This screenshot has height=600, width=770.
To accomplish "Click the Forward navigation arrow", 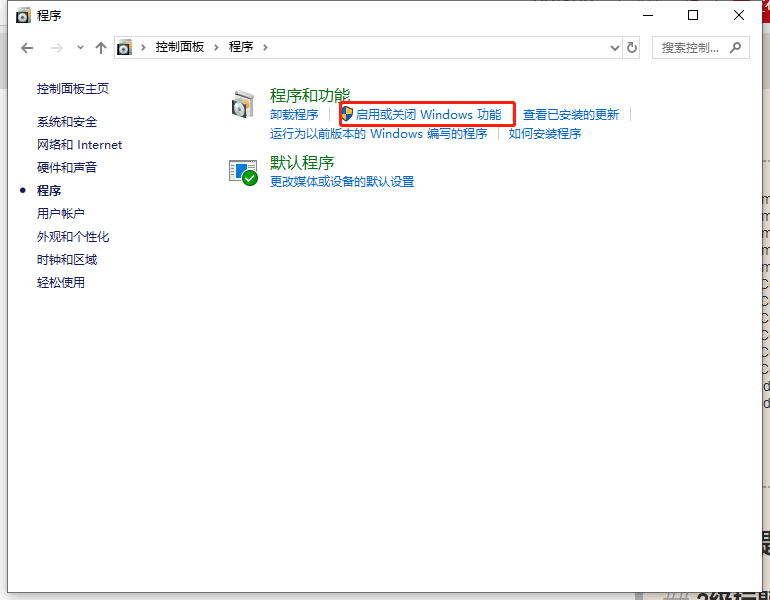I will (x=56, y=48).
